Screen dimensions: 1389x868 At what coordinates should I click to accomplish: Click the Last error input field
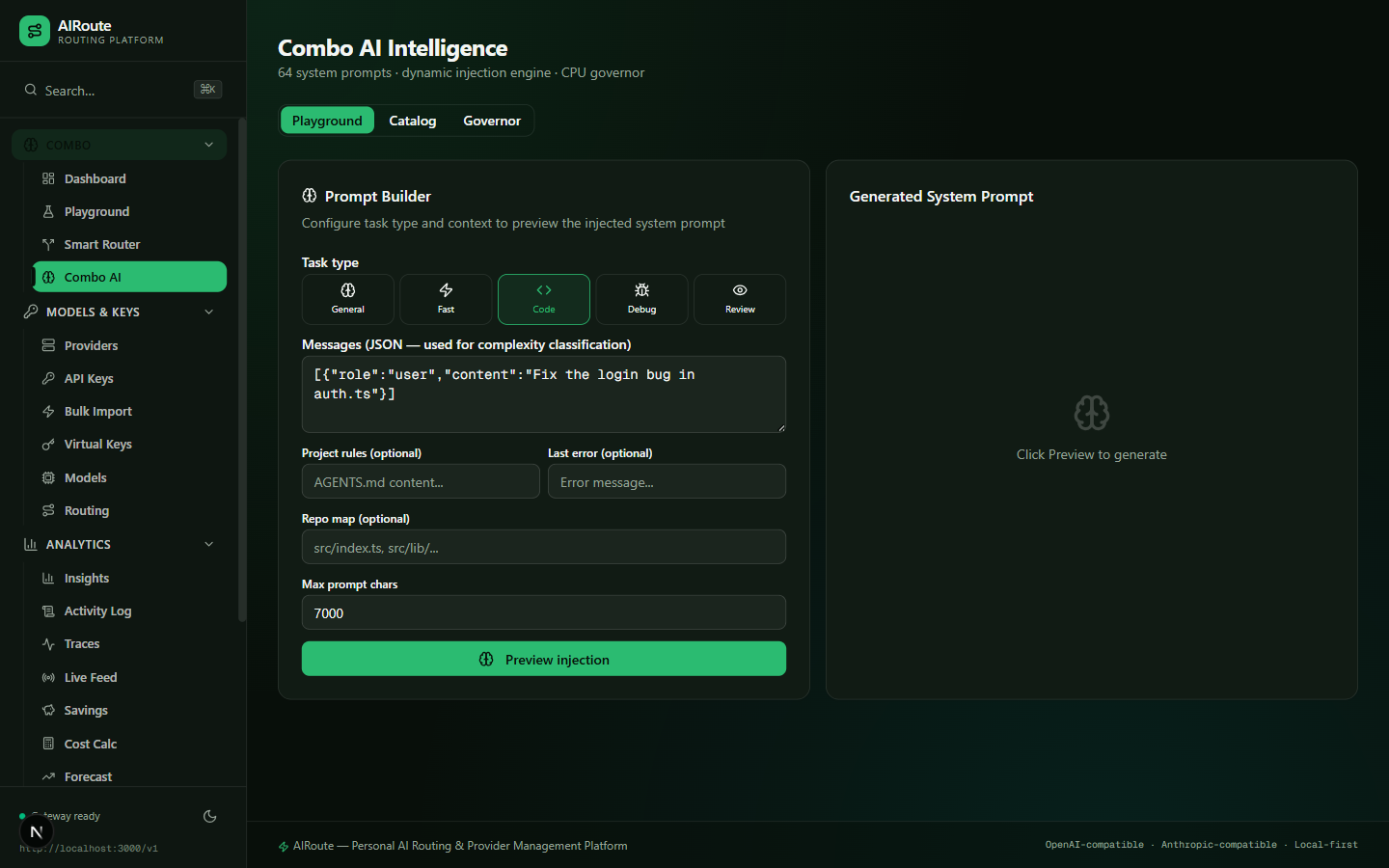pyautogui.click(x=667, y=481)
